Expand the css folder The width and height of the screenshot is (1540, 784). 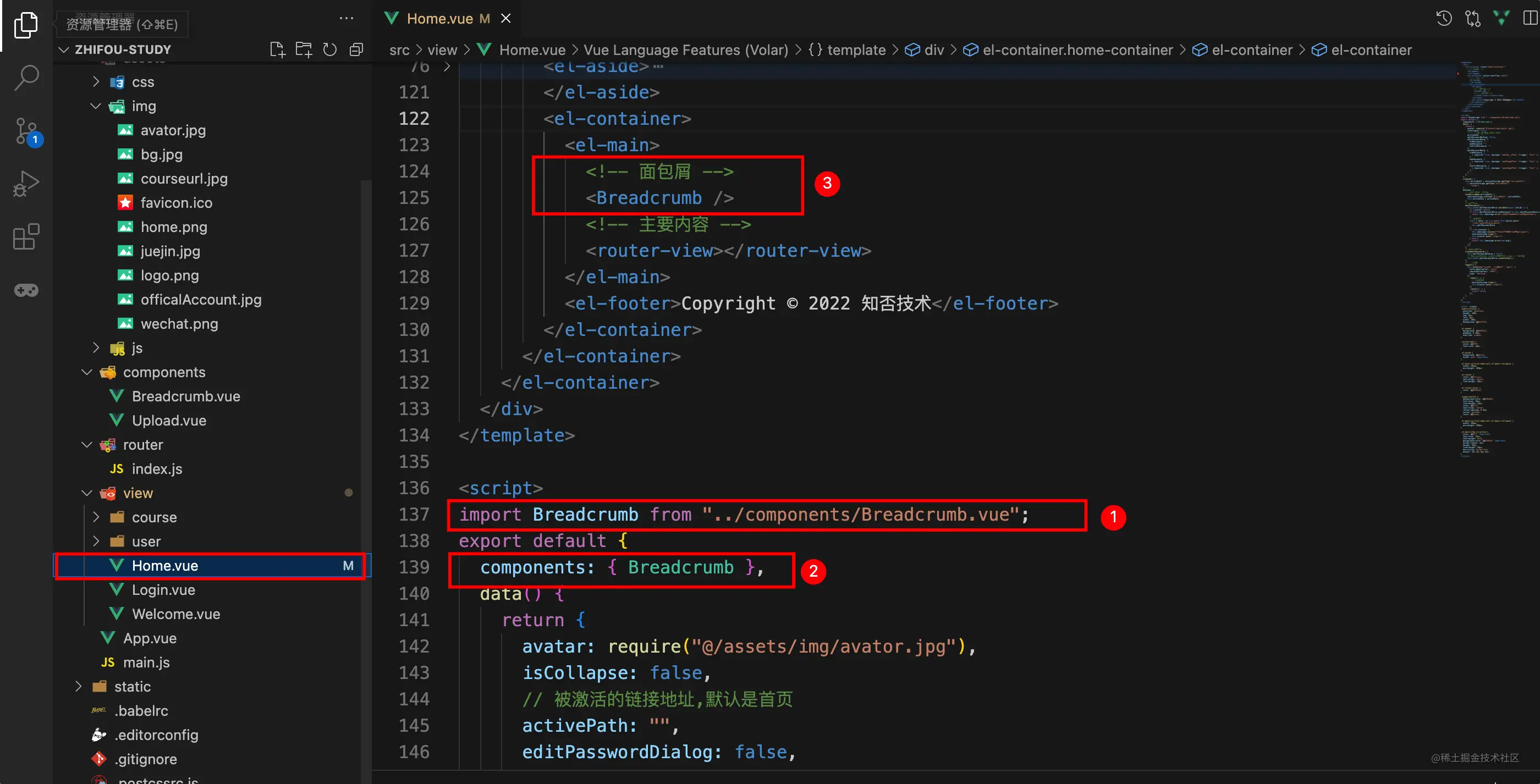point(142,82)
